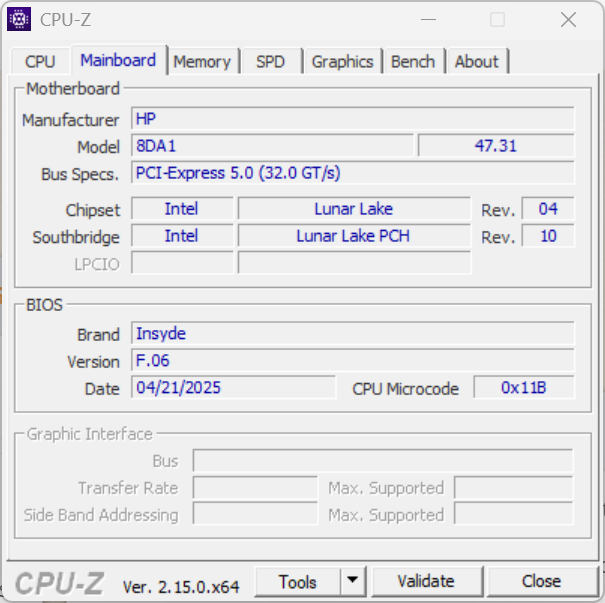Close the CPU-Z window with X
The height and width of the screenshot is (603, 605).
568,19
